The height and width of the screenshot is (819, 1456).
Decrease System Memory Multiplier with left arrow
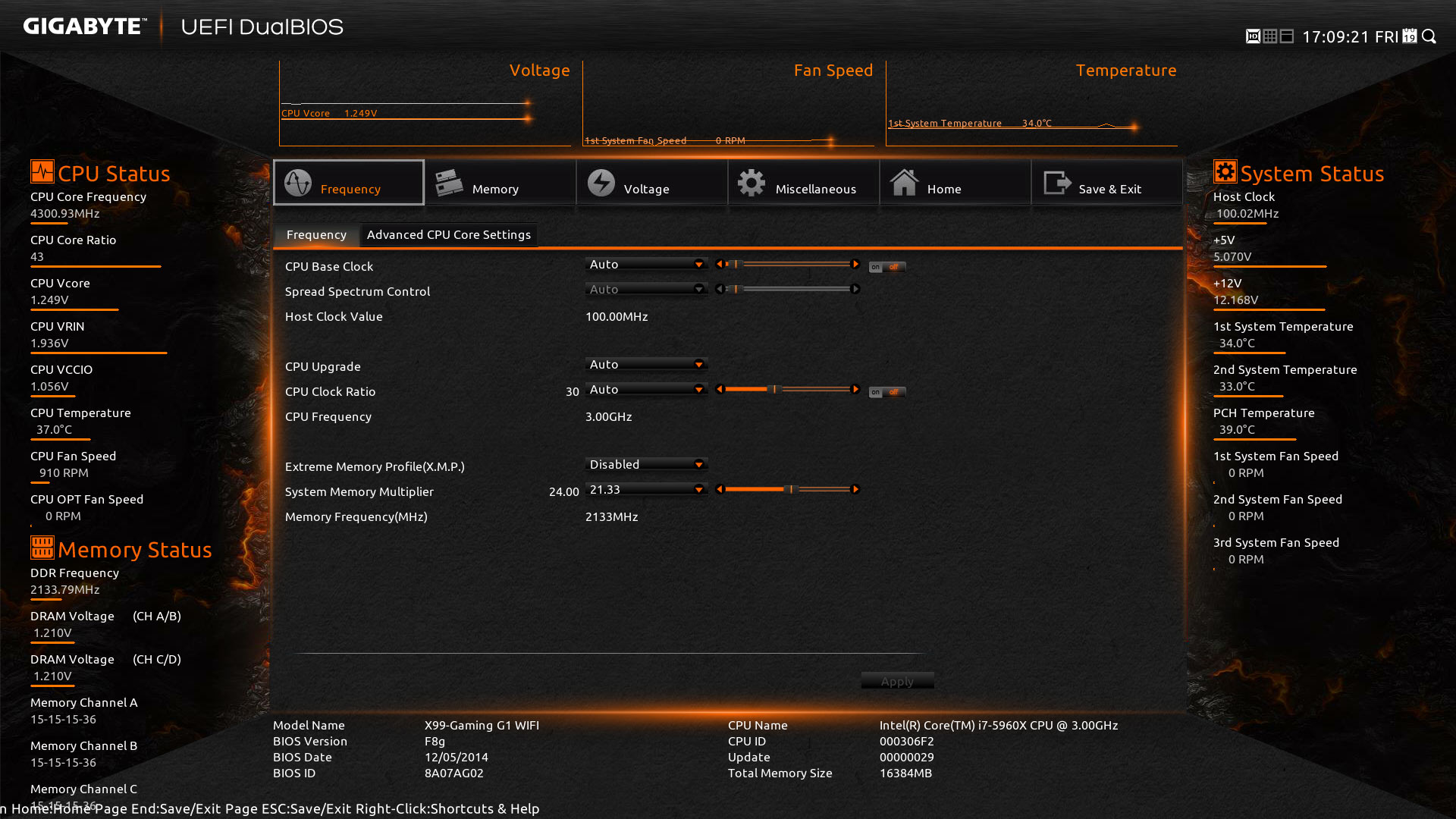point(720,489)
